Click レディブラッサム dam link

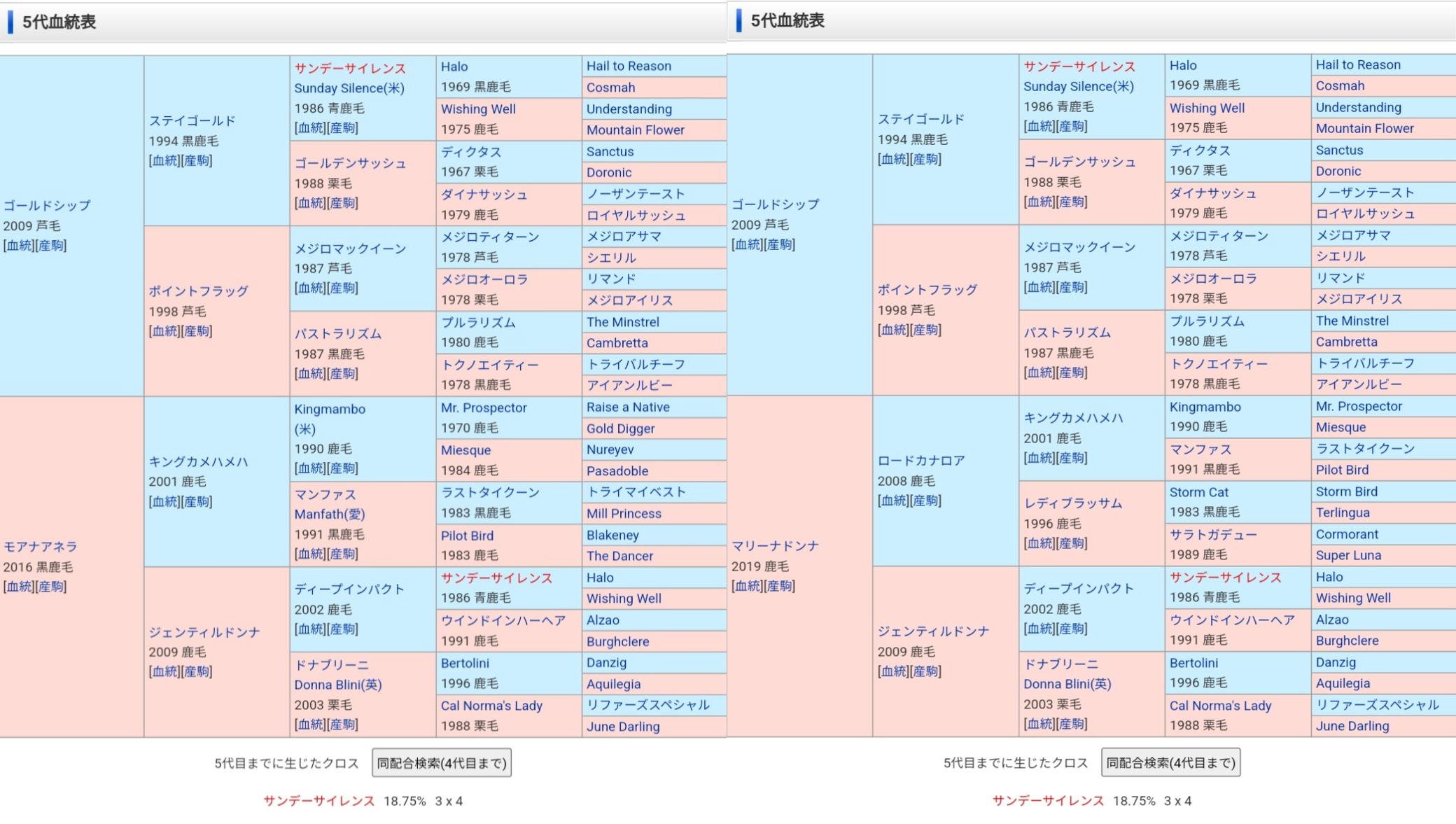pyautogui.click(x=1072, y=503)
